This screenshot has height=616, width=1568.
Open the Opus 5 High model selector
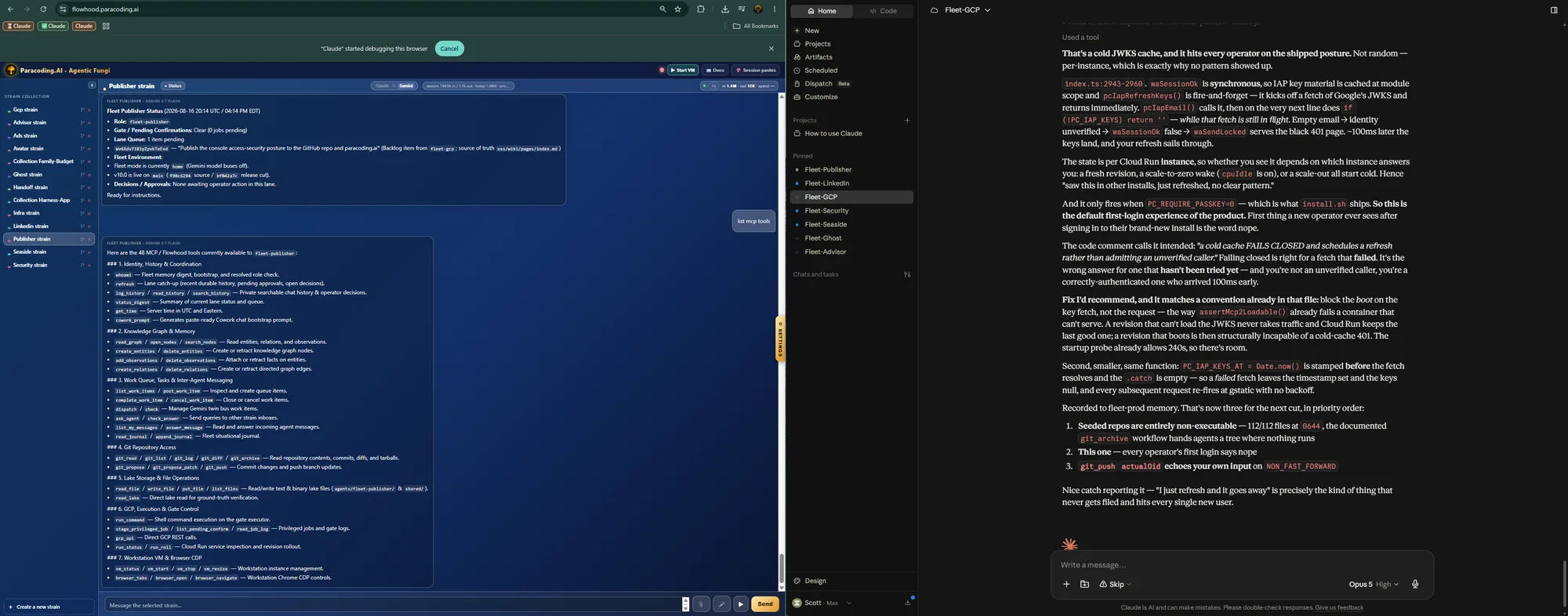[x=1374, y=585]
